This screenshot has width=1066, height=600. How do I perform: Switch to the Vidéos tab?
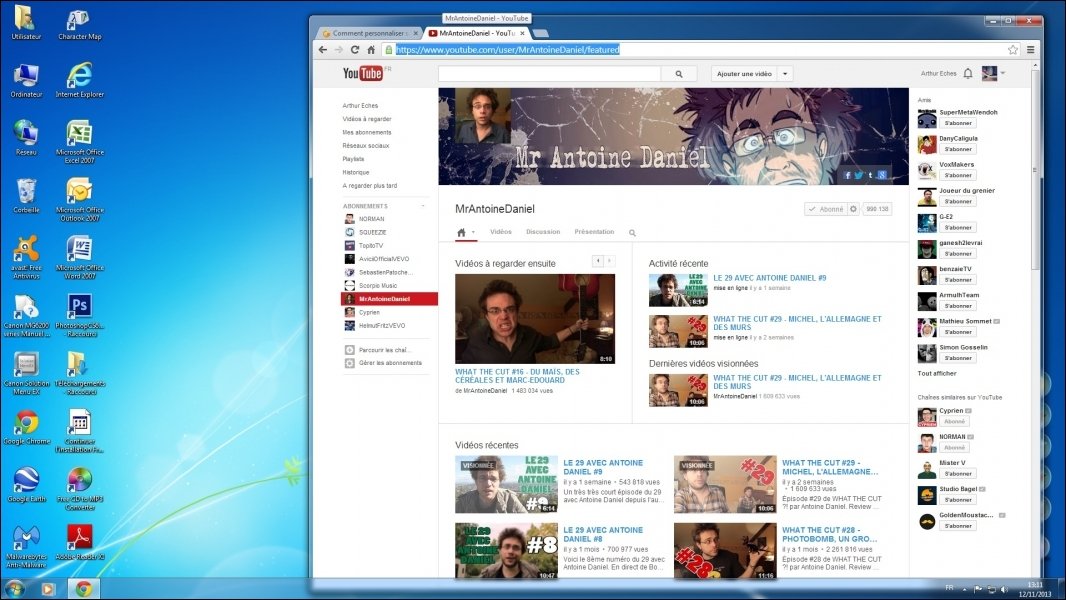(501, 232)
